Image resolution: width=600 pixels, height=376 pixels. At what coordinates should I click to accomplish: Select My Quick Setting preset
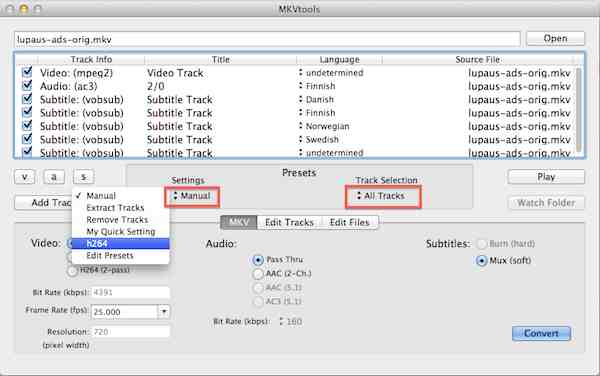pyautogui.click(x=121, y=231)
